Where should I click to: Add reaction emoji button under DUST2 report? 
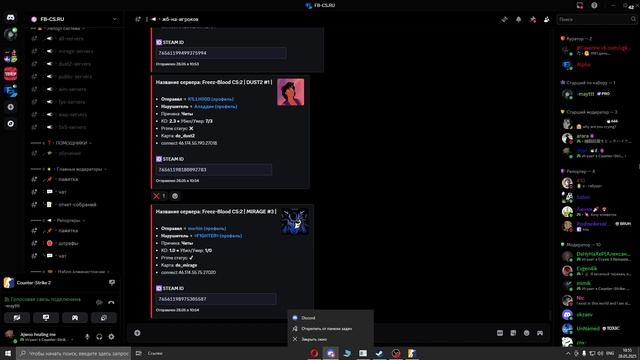coord(175,196)
